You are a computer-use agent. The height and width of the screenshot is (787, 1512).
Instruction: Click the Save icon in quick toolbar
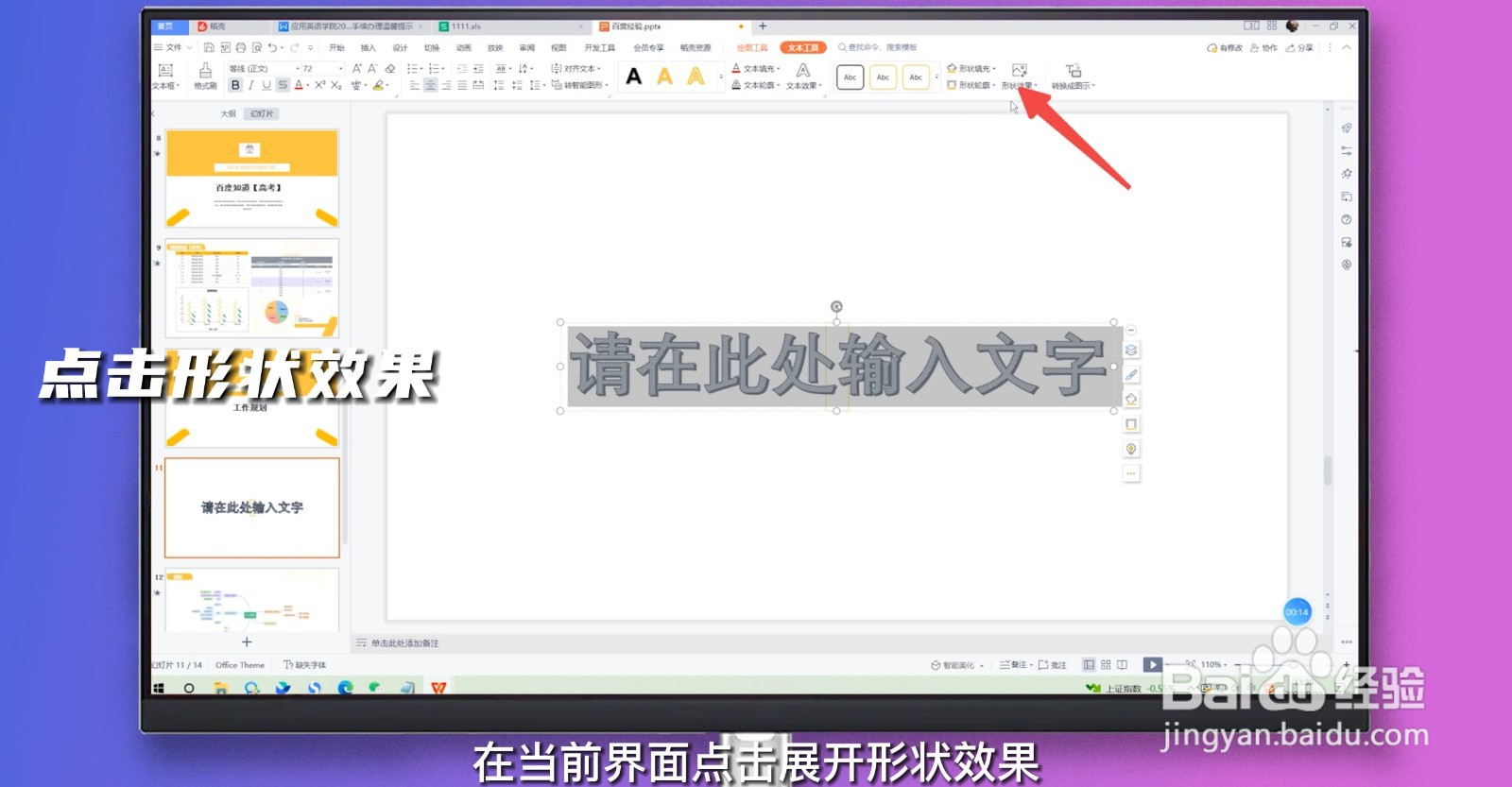[x=209, y=47]
